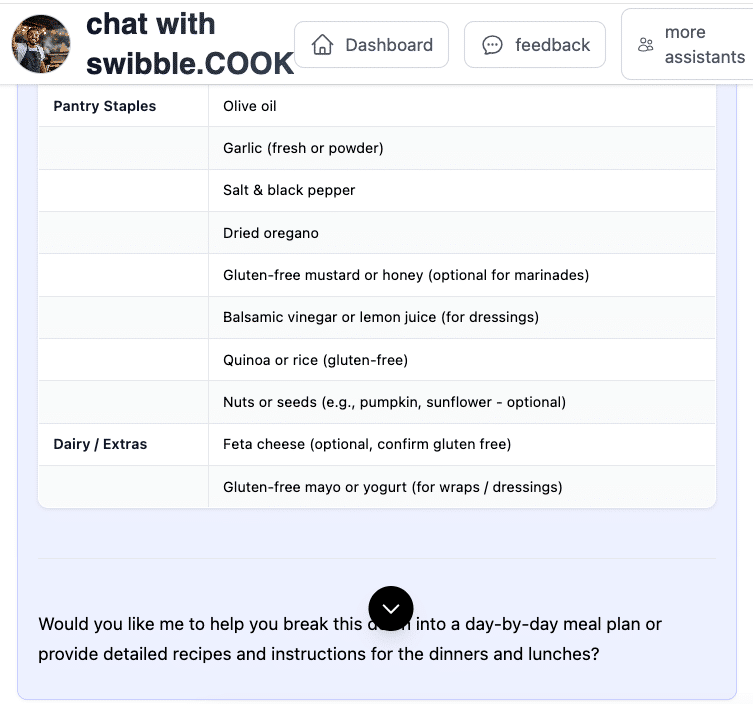Click the people icon for more assistants

pos(646,45)
